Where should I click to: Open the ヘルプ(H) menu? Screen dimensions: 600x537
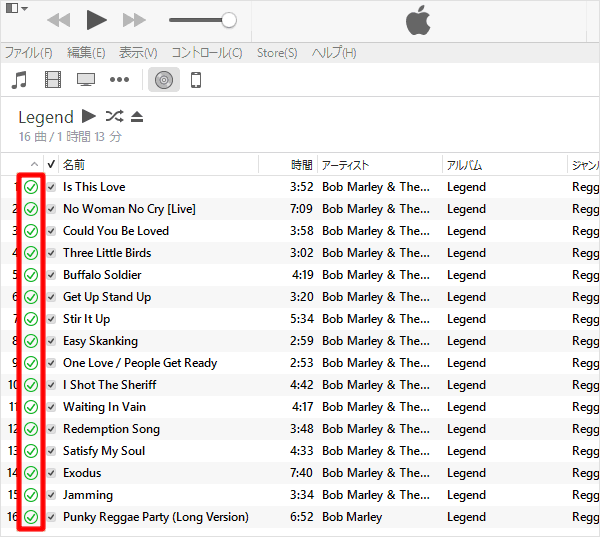pos(334,53)
